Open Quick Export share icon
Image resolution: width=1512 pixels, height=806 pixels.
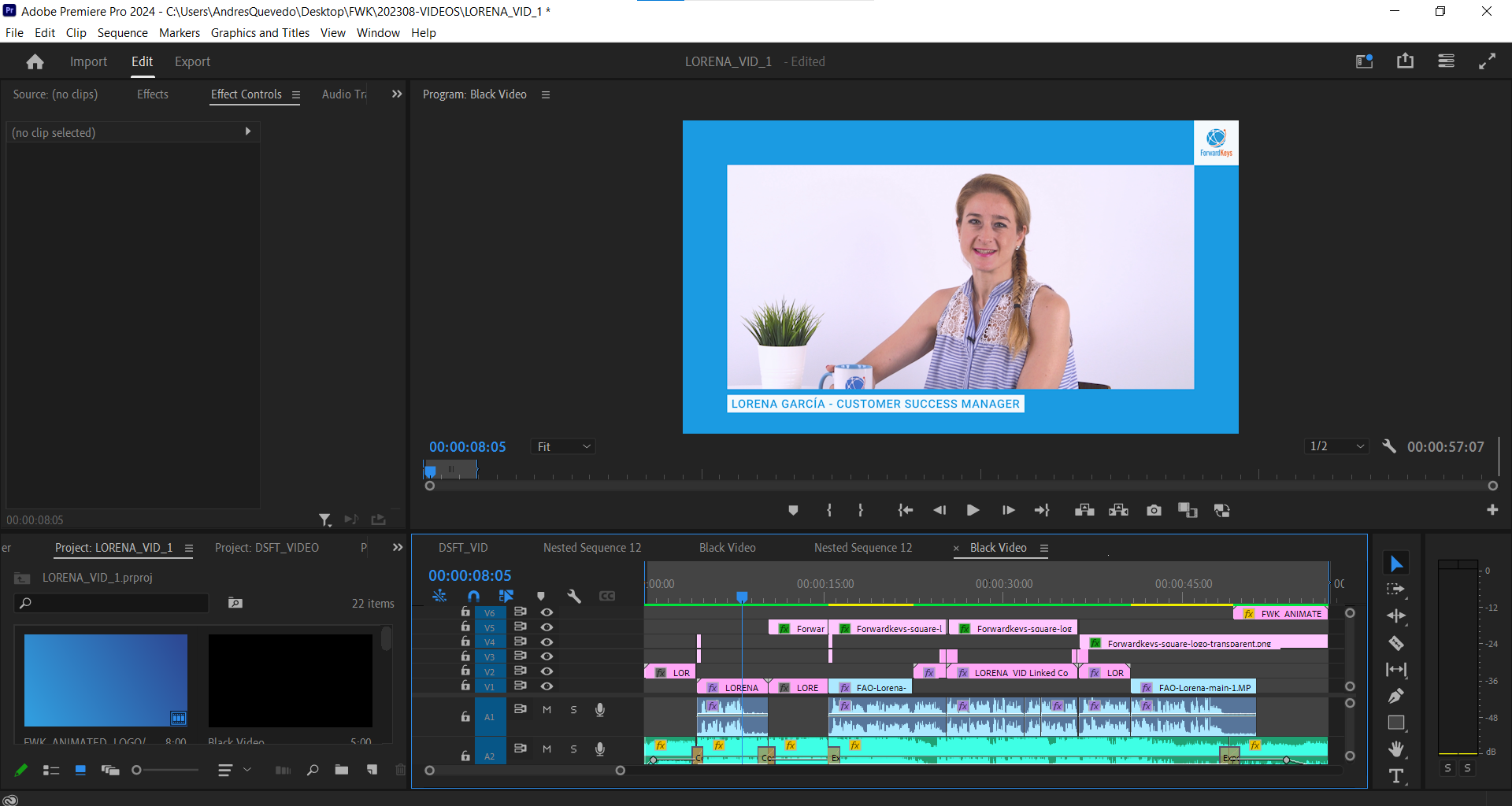1405,61
